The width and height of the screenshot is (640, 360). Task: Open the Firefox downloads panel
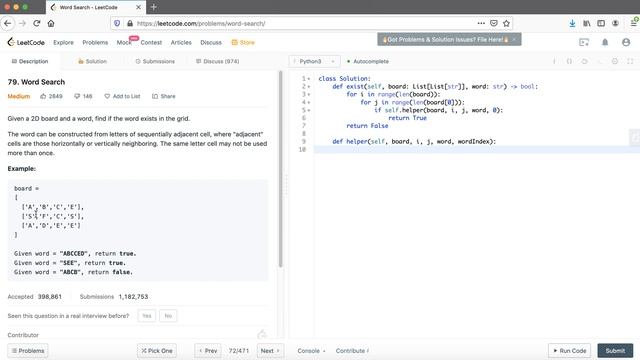pos(572,23)
